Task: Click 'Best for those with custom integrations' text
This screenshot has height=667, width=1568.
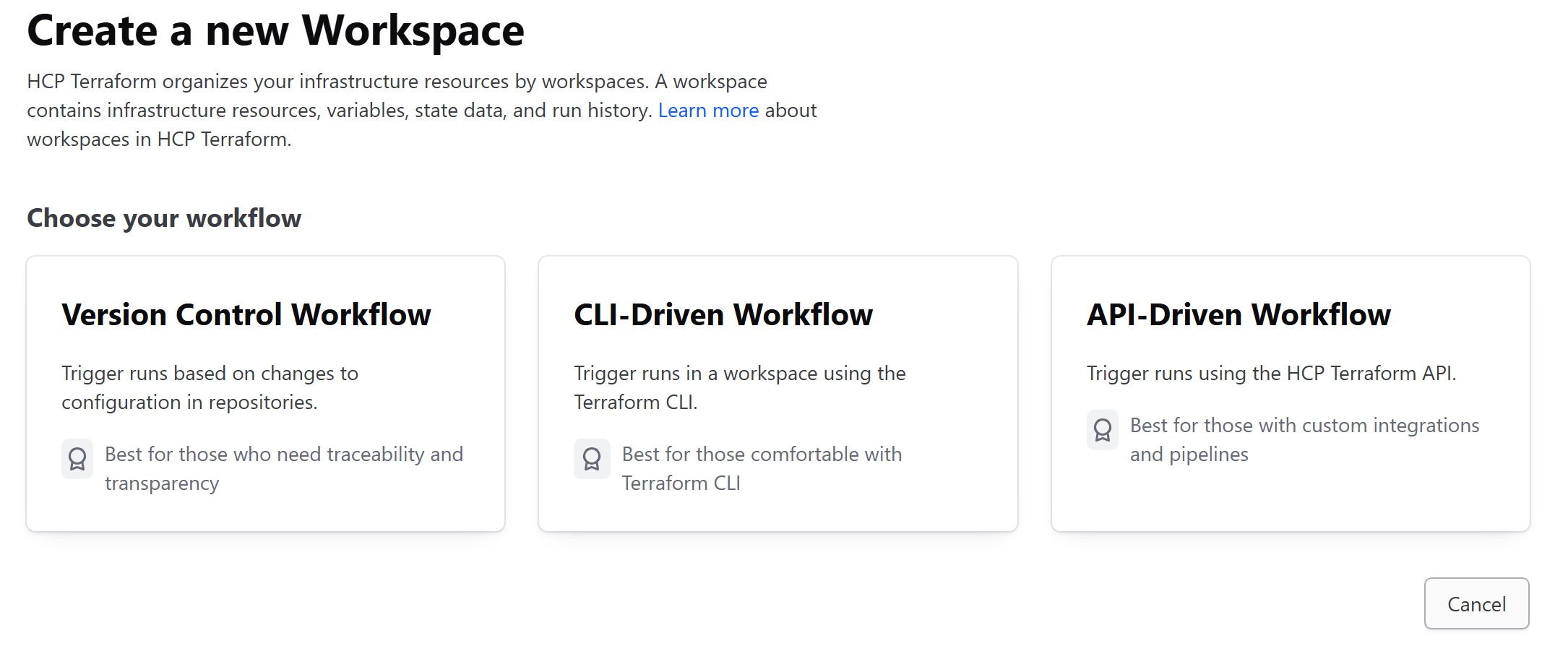Action: coord(1304,440)
